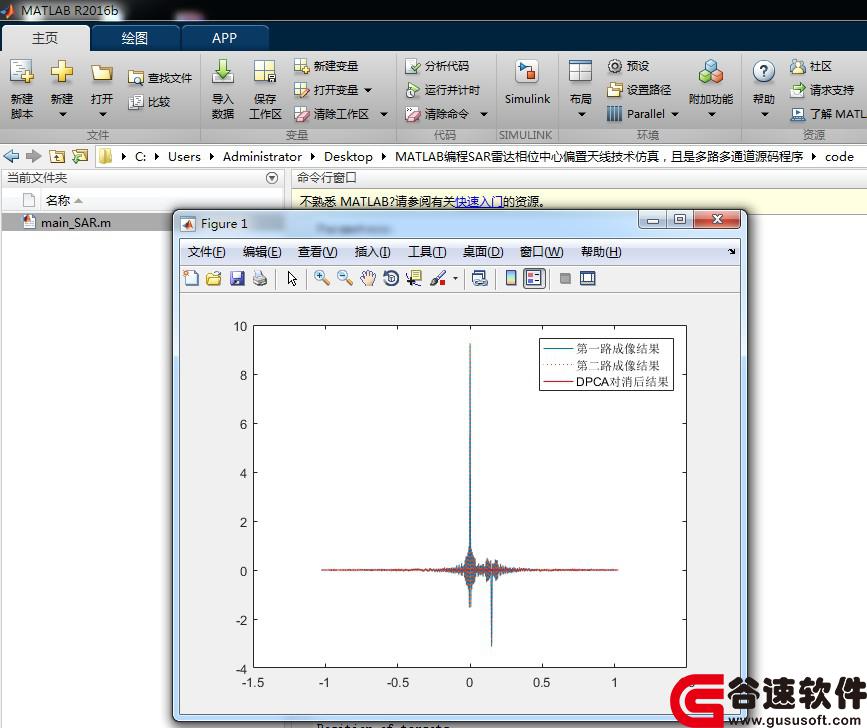Click the 比较 compare files button
Viewport: 867px width, 728px height.
(149, 102)
